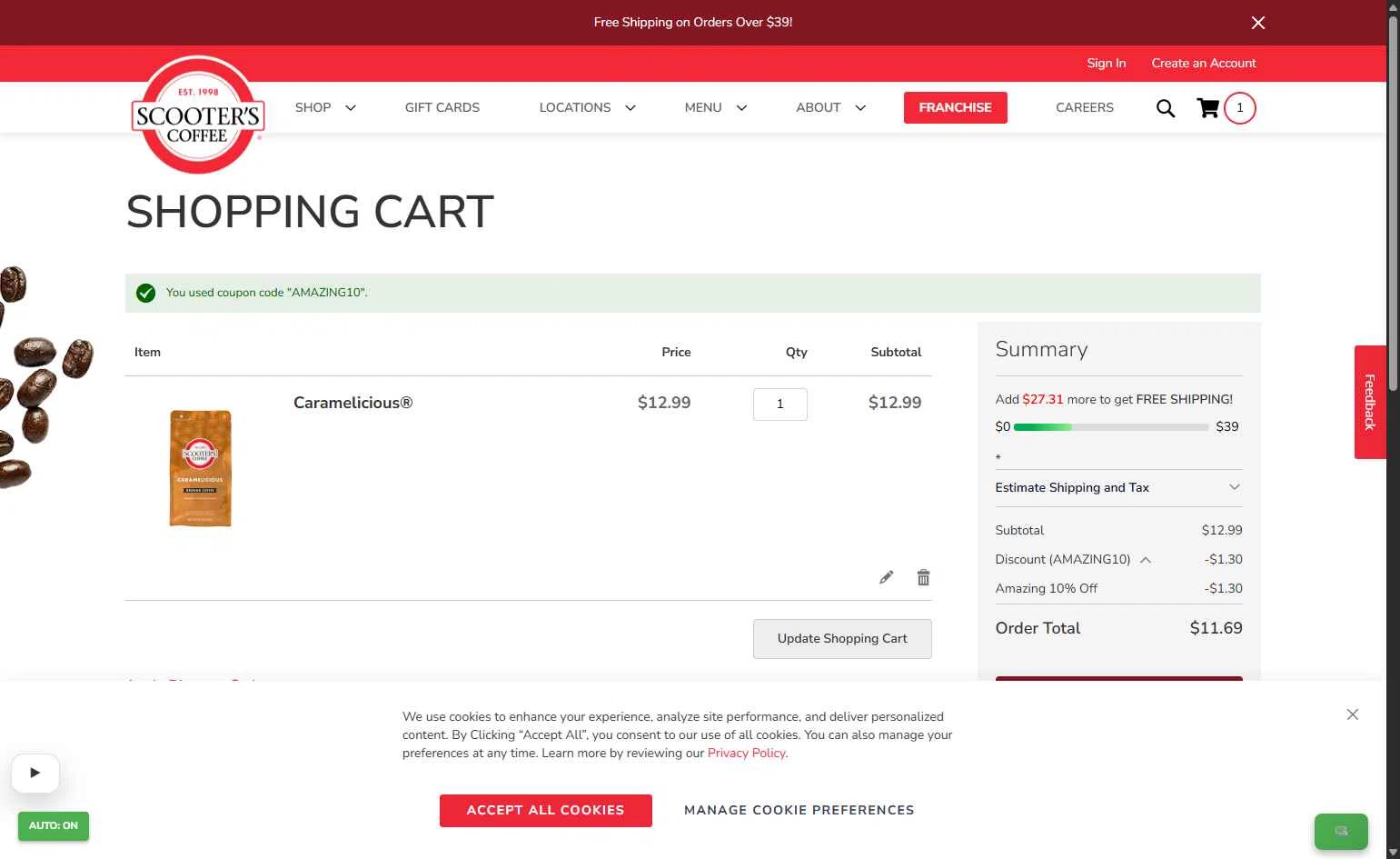
Task: Click Create an Account link
Action: click(1204, 63)
